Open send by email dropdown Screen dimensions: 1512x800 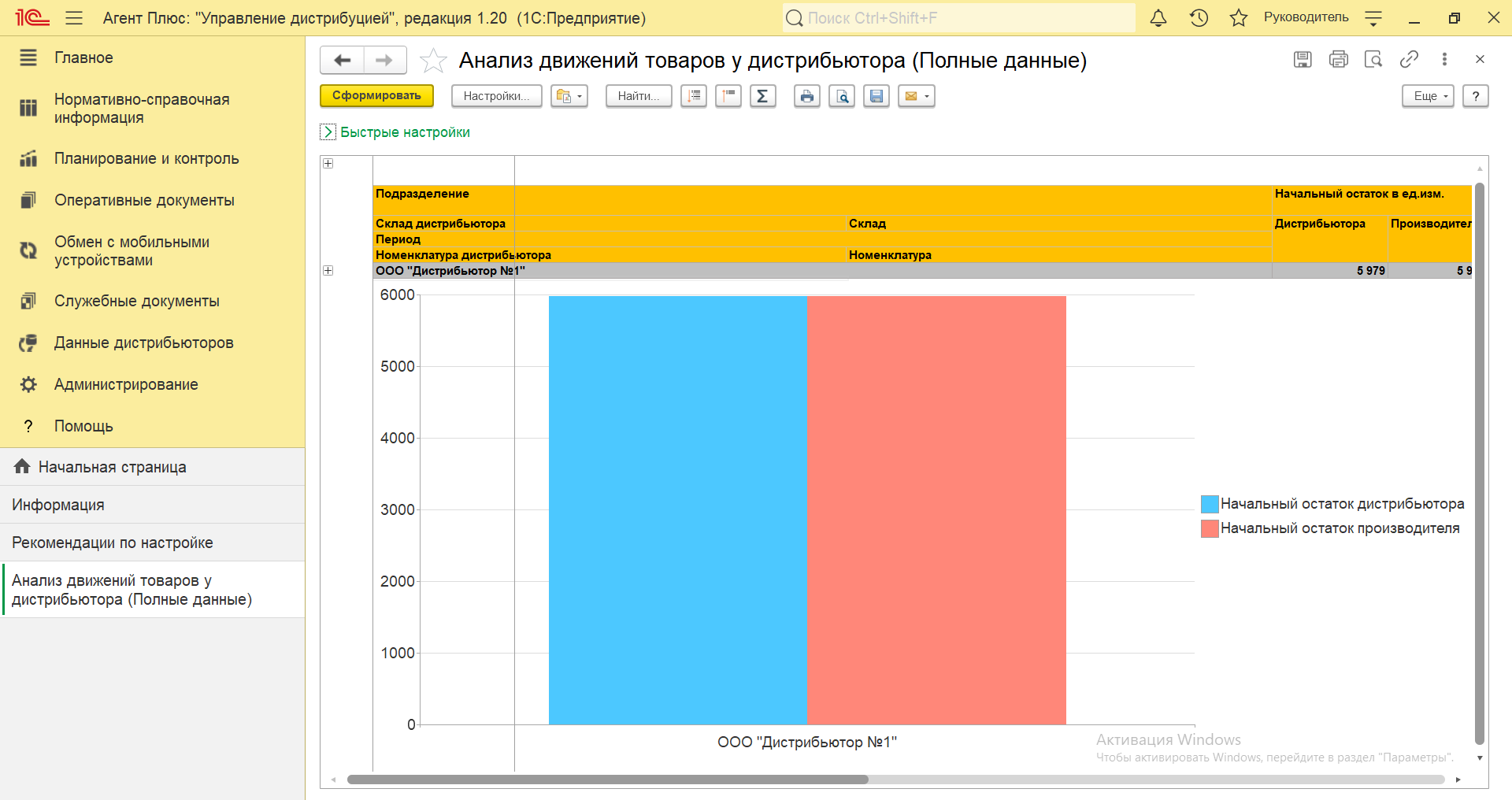click(x=917, y=96)
